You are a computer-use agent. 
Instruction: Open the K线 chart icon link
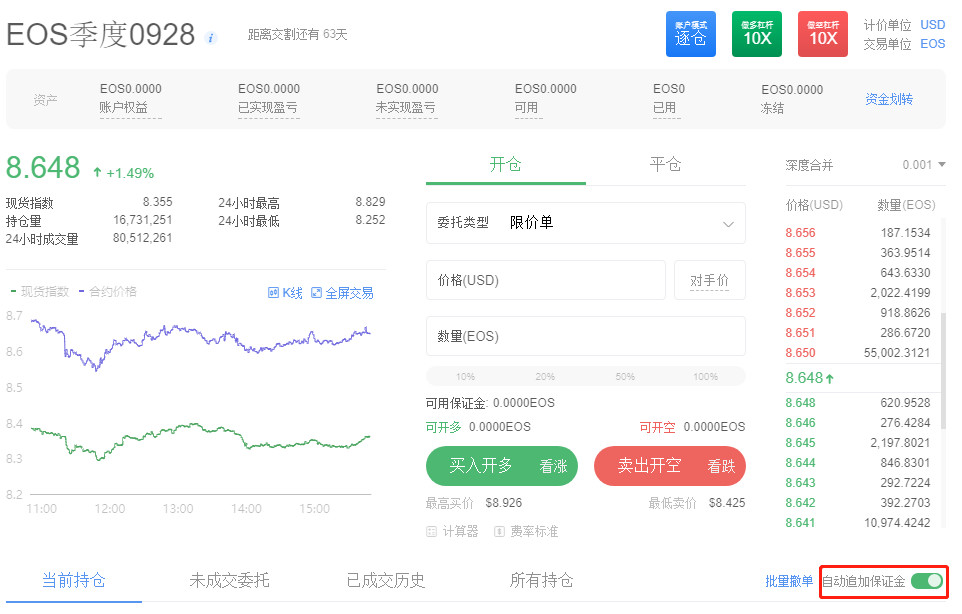click(285, 293)
